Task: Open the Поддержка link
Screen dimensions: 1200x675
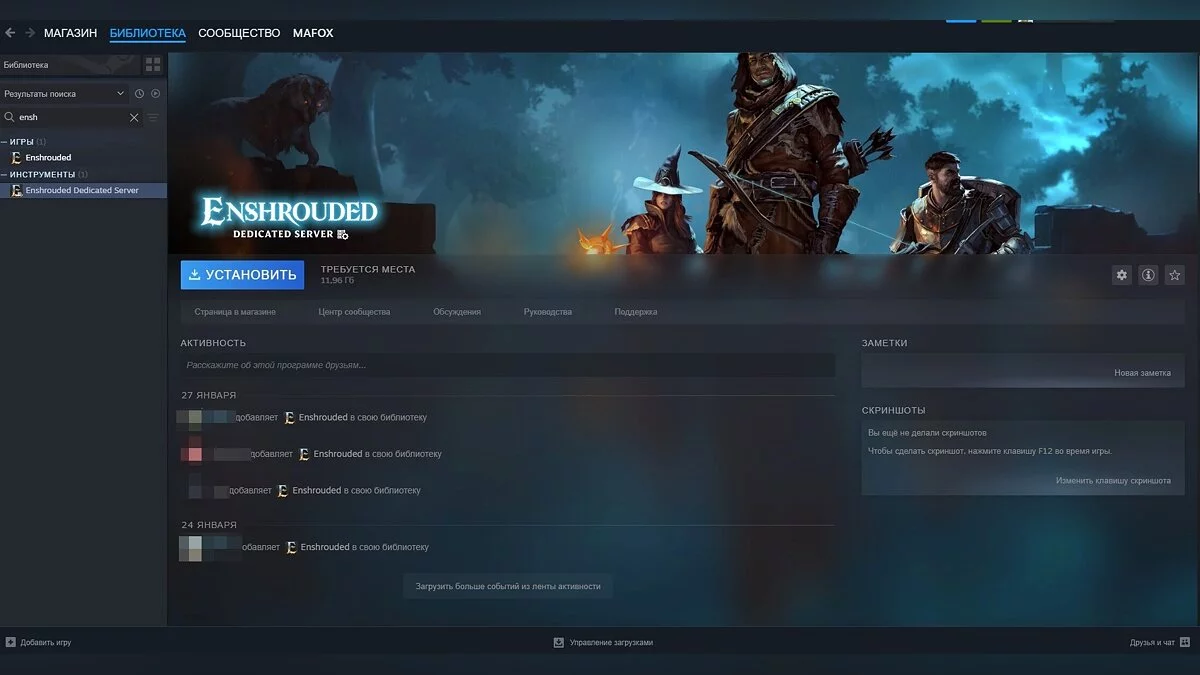Action: coord(636,312)
